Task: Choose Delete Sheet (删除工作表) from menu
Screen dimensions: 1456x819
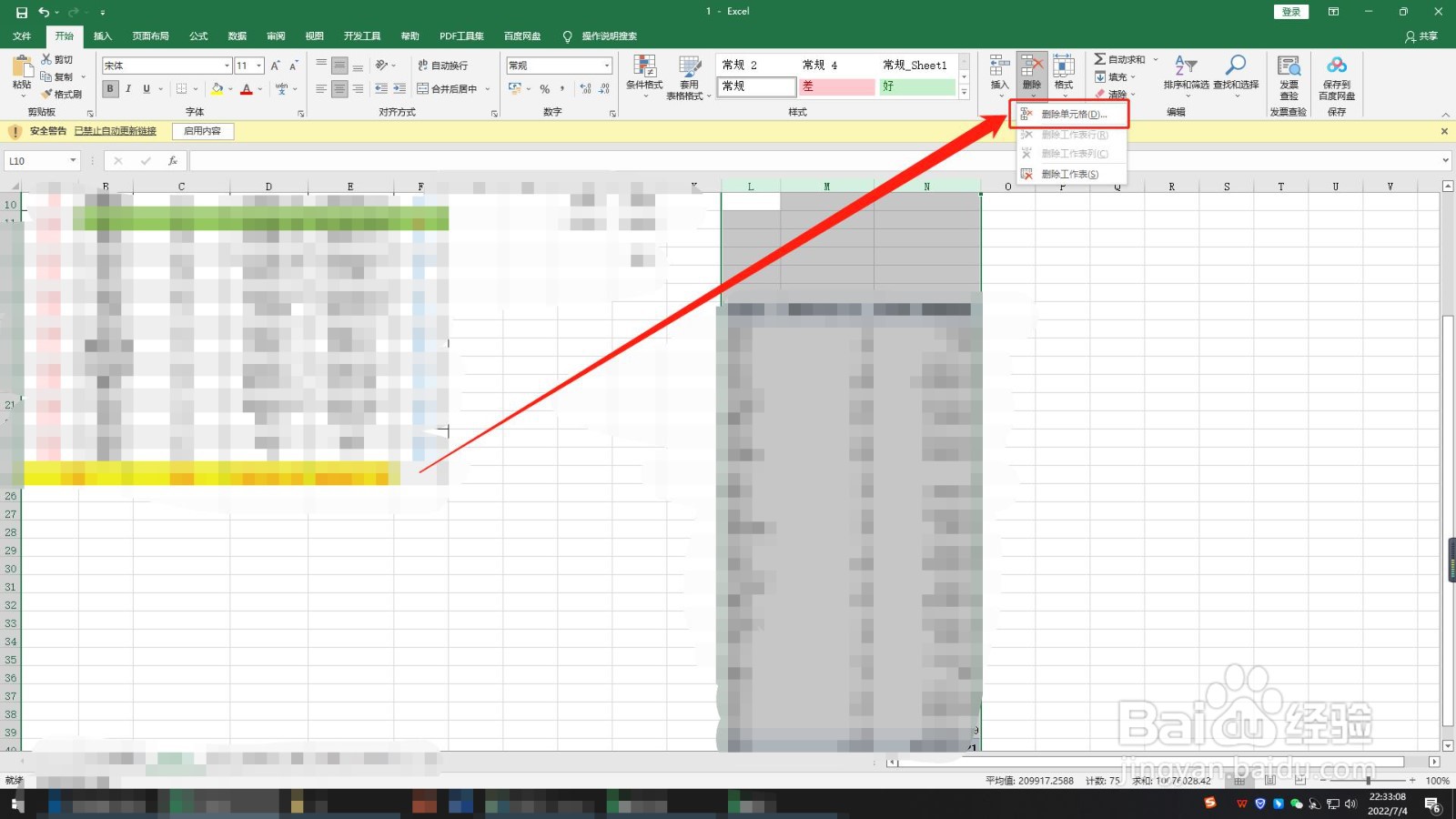Action: tap(1071, 174)
